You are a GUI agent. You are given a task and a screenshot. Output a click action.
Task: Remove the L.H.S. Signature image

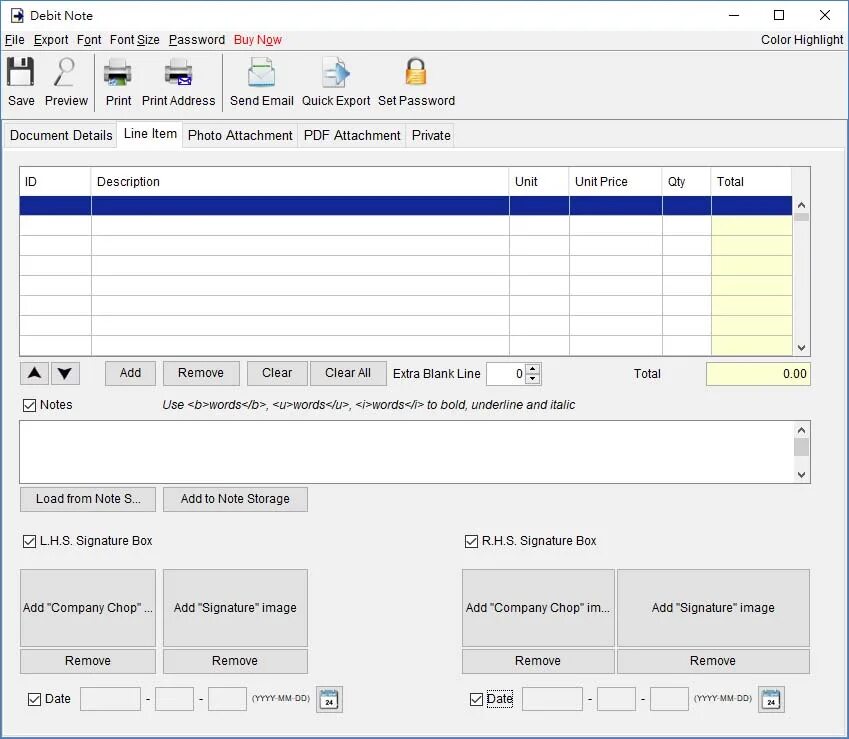pos(235,661)
